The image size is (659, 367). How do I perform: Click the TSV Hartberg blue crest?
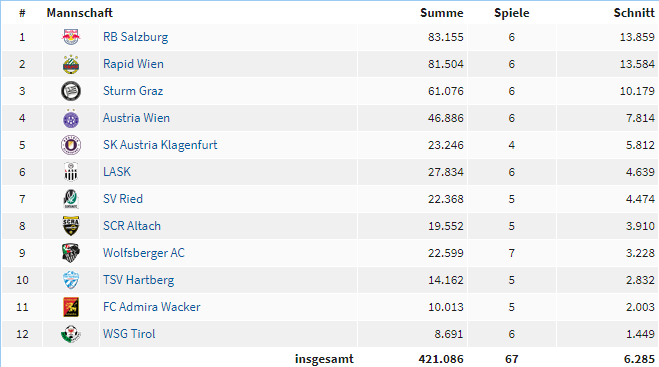tap(71, 280)
